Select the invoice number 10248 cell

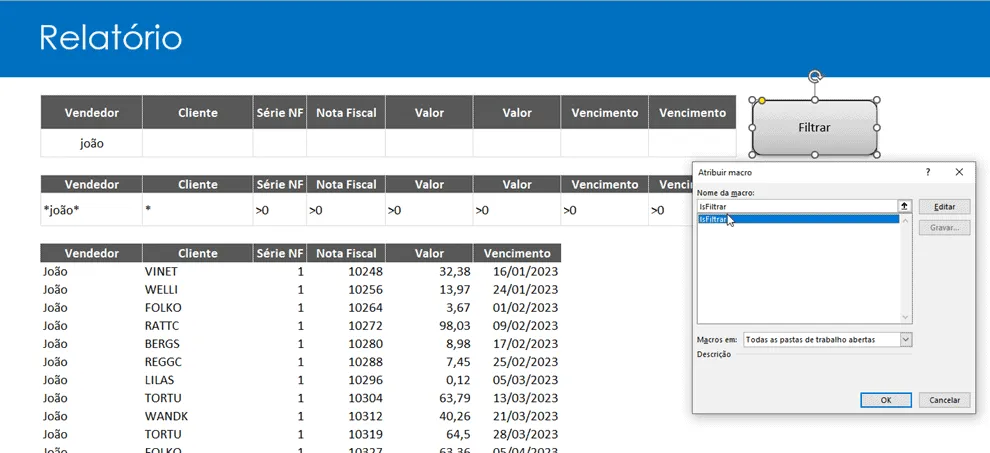point(346,272)
